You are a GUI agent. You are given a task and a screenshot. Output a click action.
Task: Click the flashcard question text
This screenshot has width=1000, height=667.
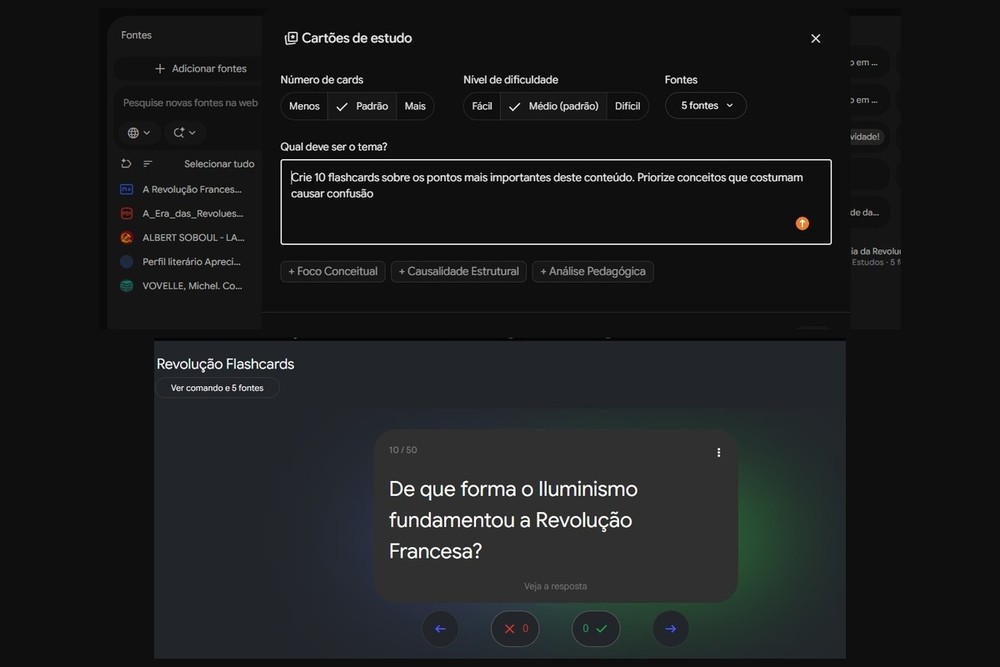(x=513, y=520)
